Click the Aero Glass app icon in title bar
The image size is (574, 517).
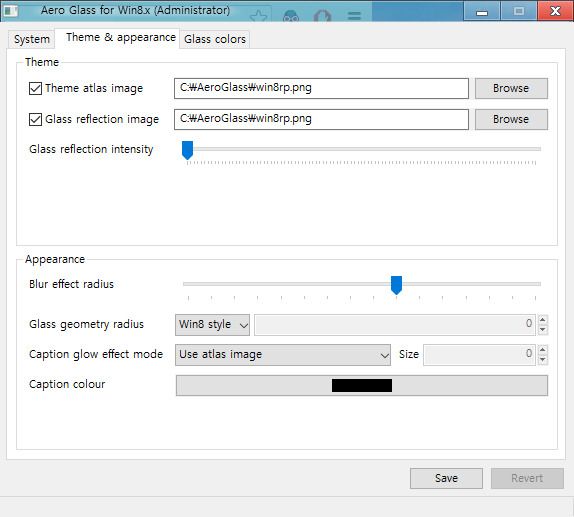[x=11, y=11]
